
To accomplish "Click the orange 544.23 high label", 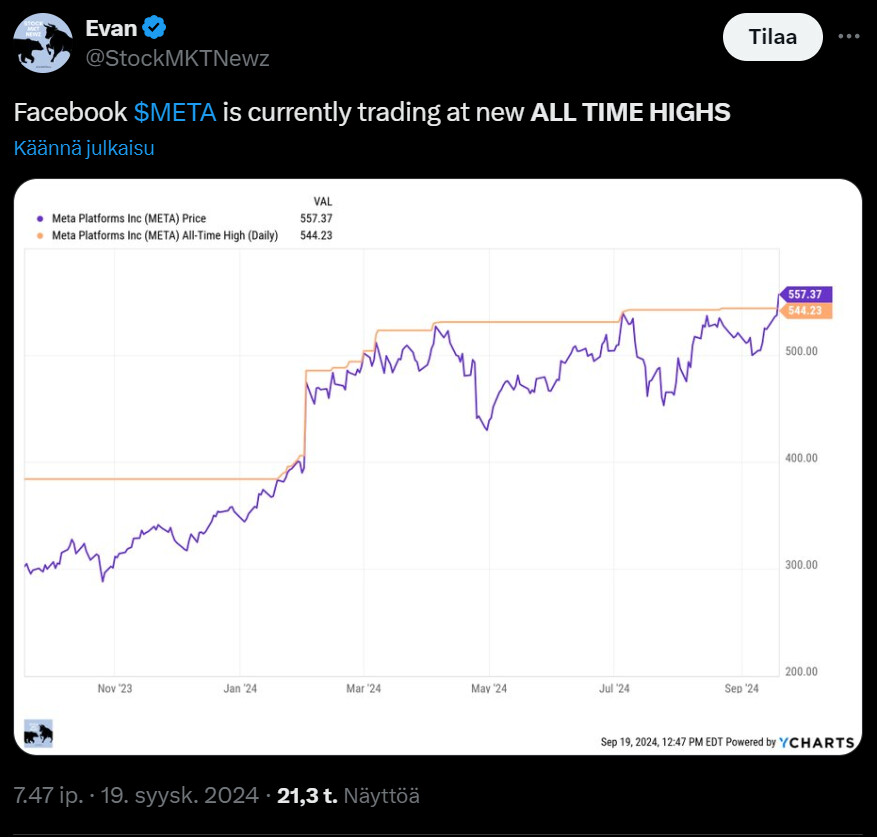I will pos(805,311).
